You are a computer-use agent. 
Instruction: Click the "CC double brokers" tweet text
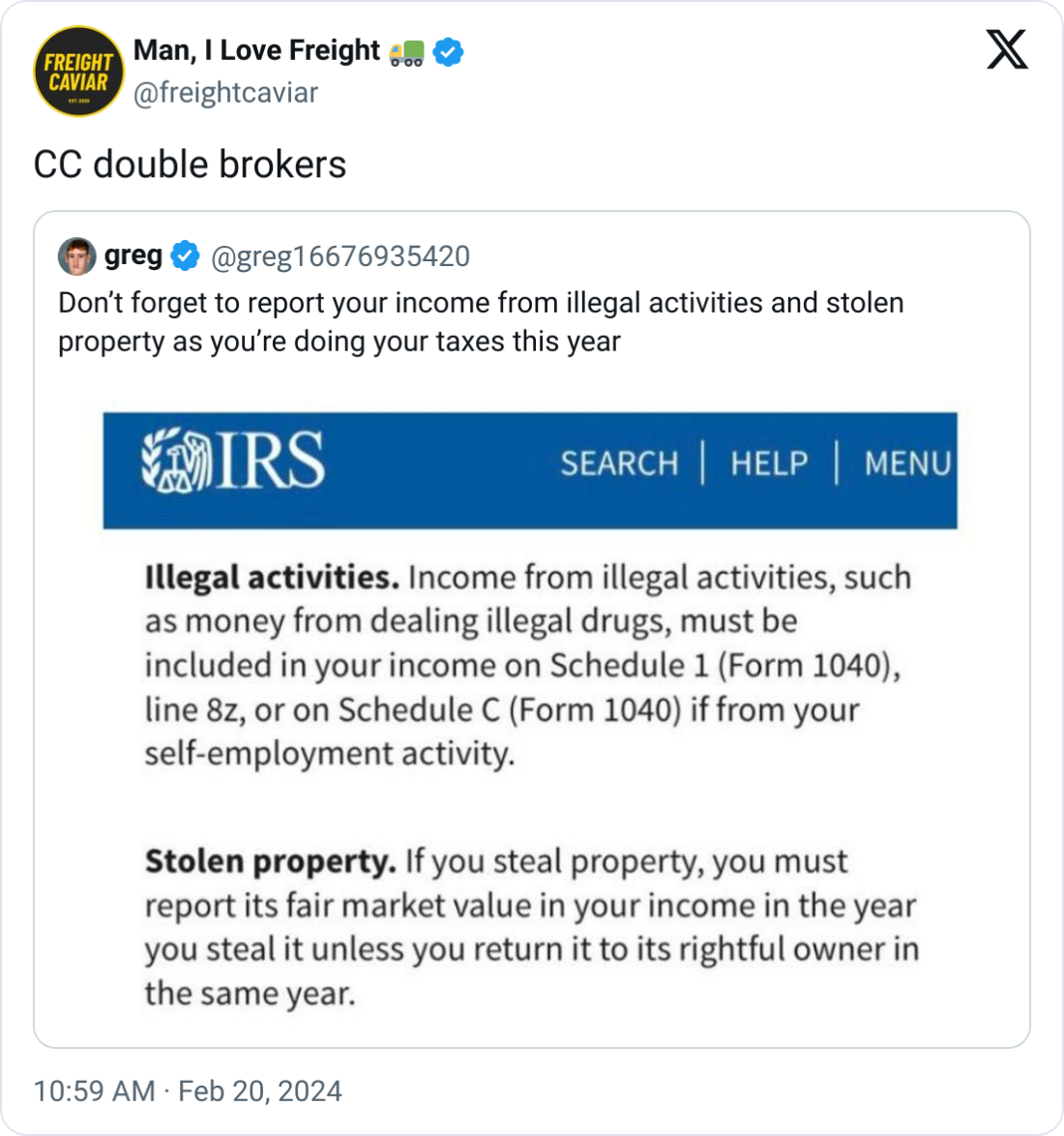tap(190, 164)
